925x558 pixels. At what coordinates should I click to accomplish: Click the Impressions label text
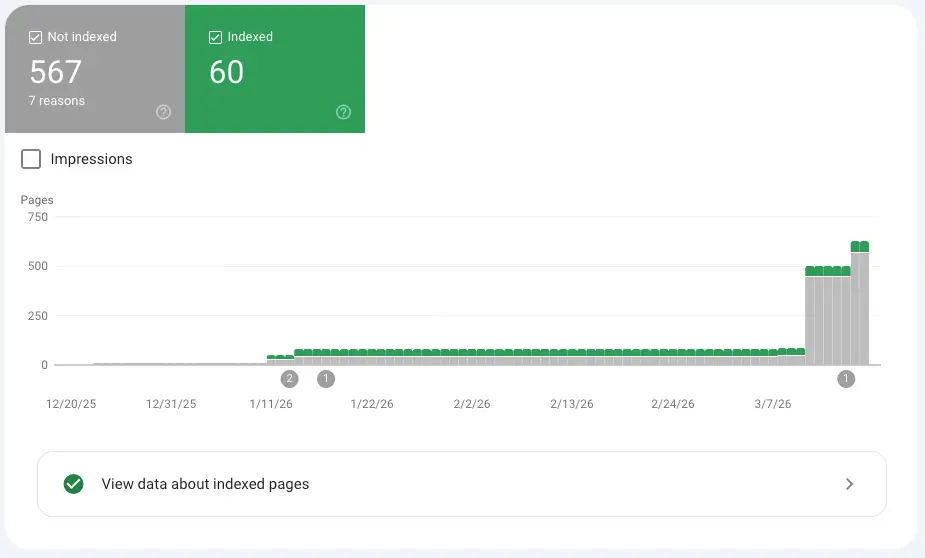pyautogui.click(x=91, y=159)
